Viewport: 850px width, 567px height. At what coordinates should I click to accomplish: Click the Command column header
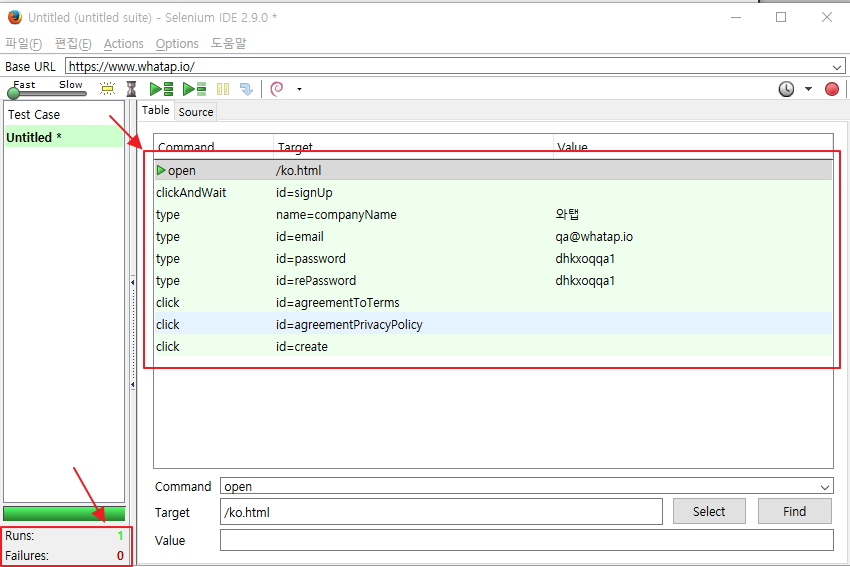(x=214, y=146)
